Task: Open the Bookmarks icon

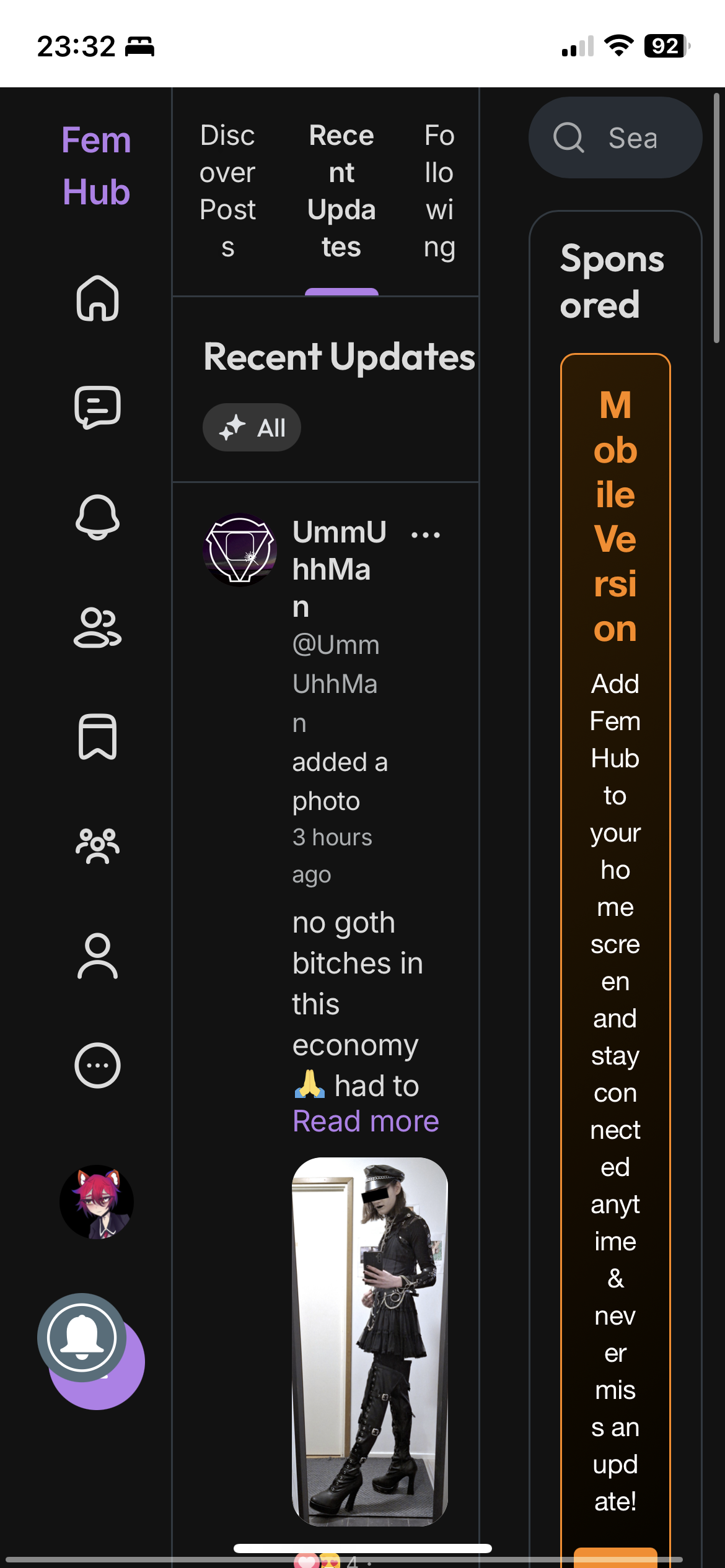Action: coord(97,736)
